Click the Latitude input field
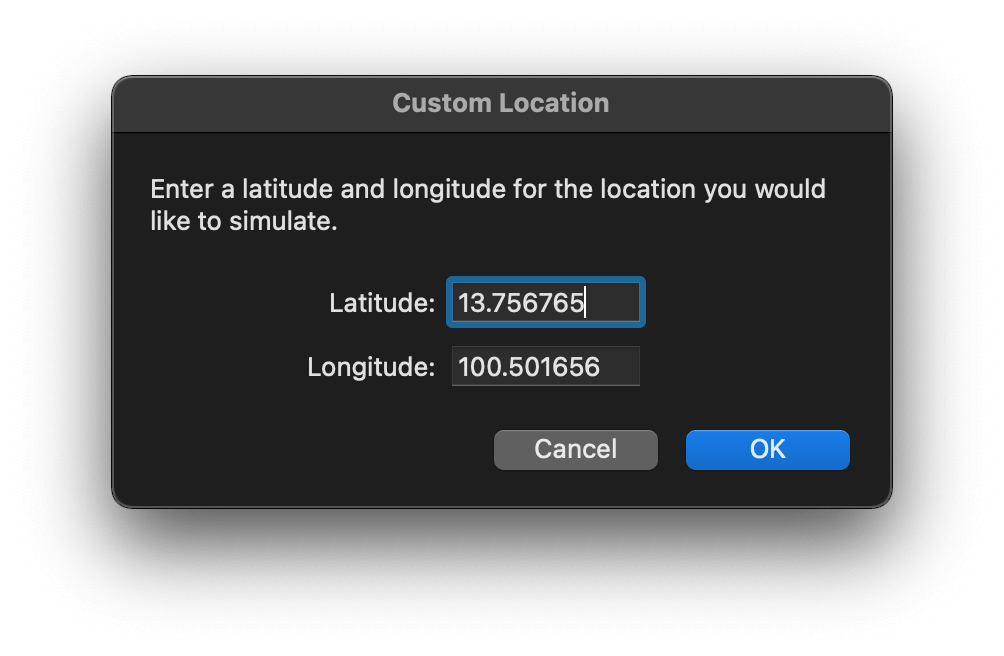The image size is (1004, 656). click(546, 302)
